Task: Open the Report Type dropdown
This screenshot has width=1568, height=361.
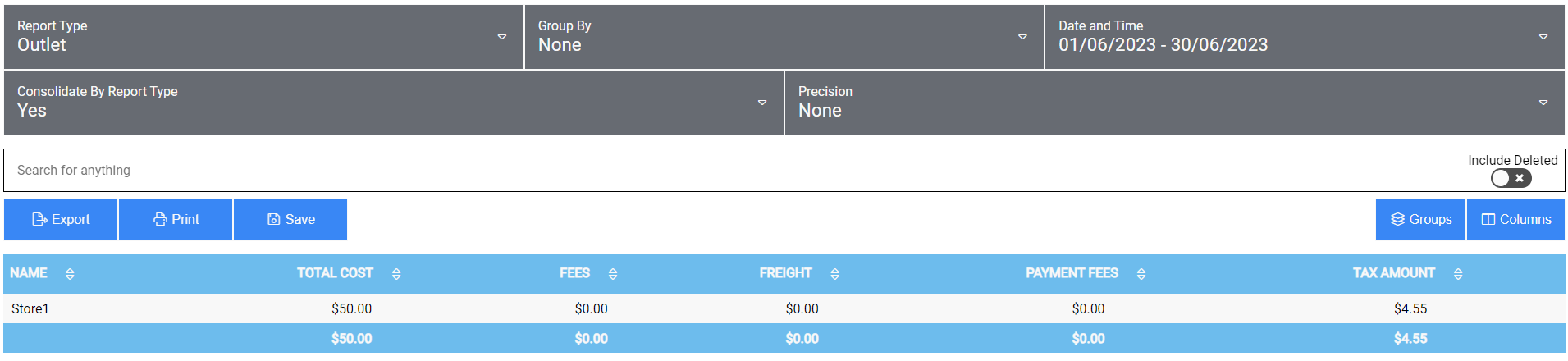Action: point(263,37)
